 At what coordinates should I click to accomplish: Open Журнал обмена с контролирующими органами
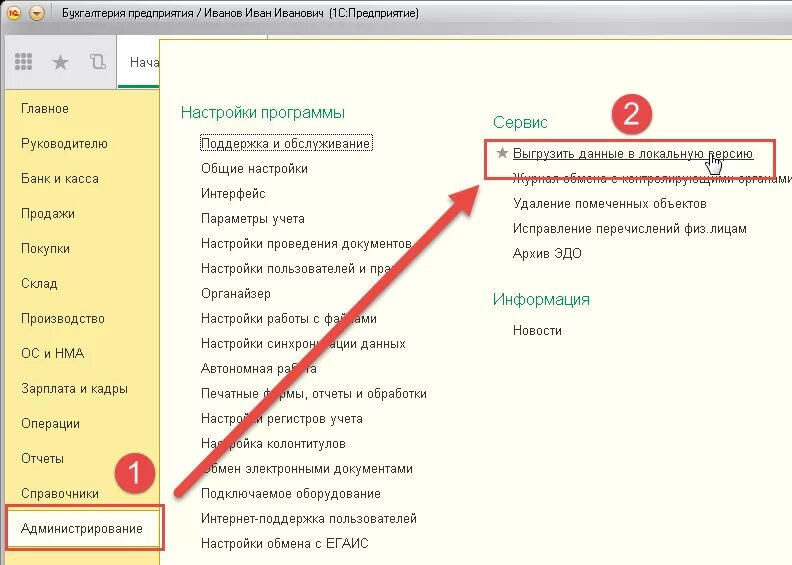pyautogui.click(x=652, y=178)
